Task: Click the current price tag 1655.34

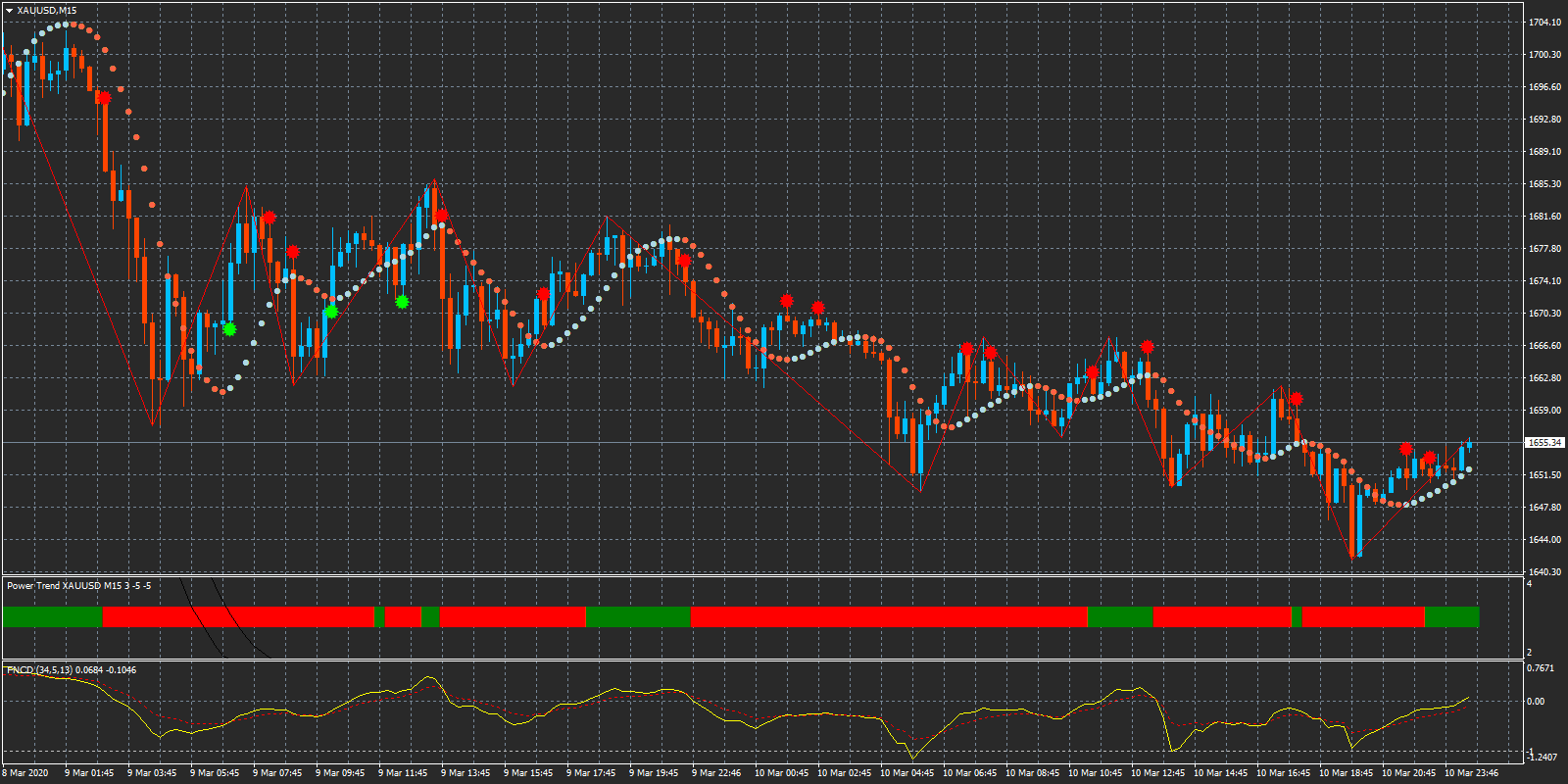Action: click(1544, 443)
